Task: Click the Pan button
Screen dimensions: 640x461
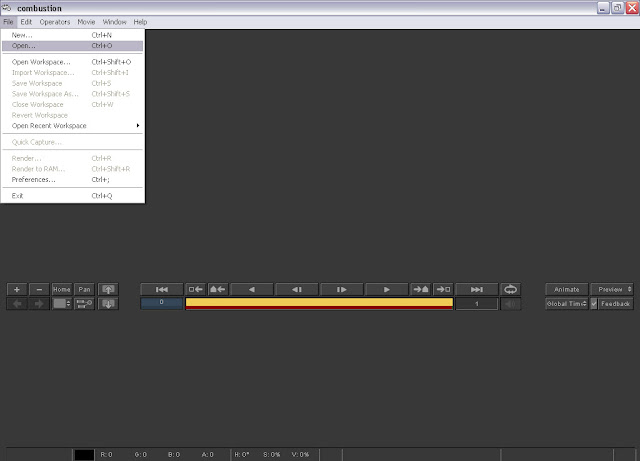Action: pos(84,290)
